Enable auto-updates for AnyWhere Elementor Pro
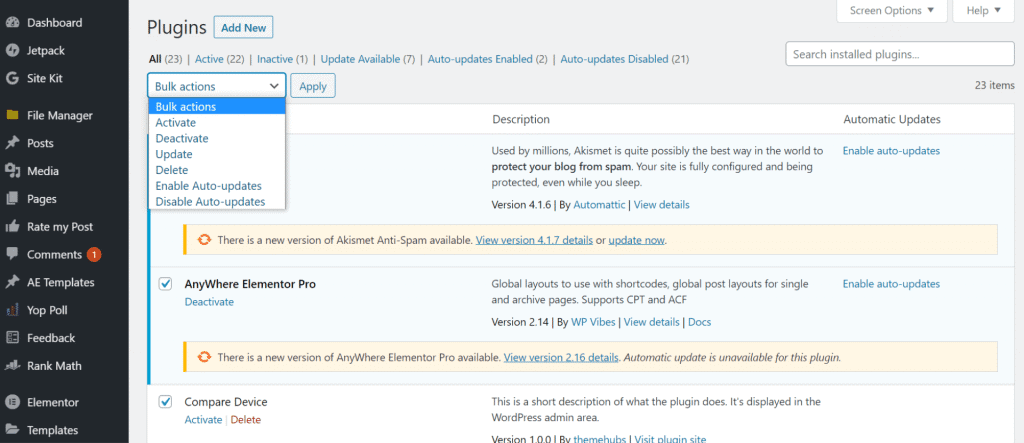This screenshot has width=1024, height=443. click(x=891, y=284)
